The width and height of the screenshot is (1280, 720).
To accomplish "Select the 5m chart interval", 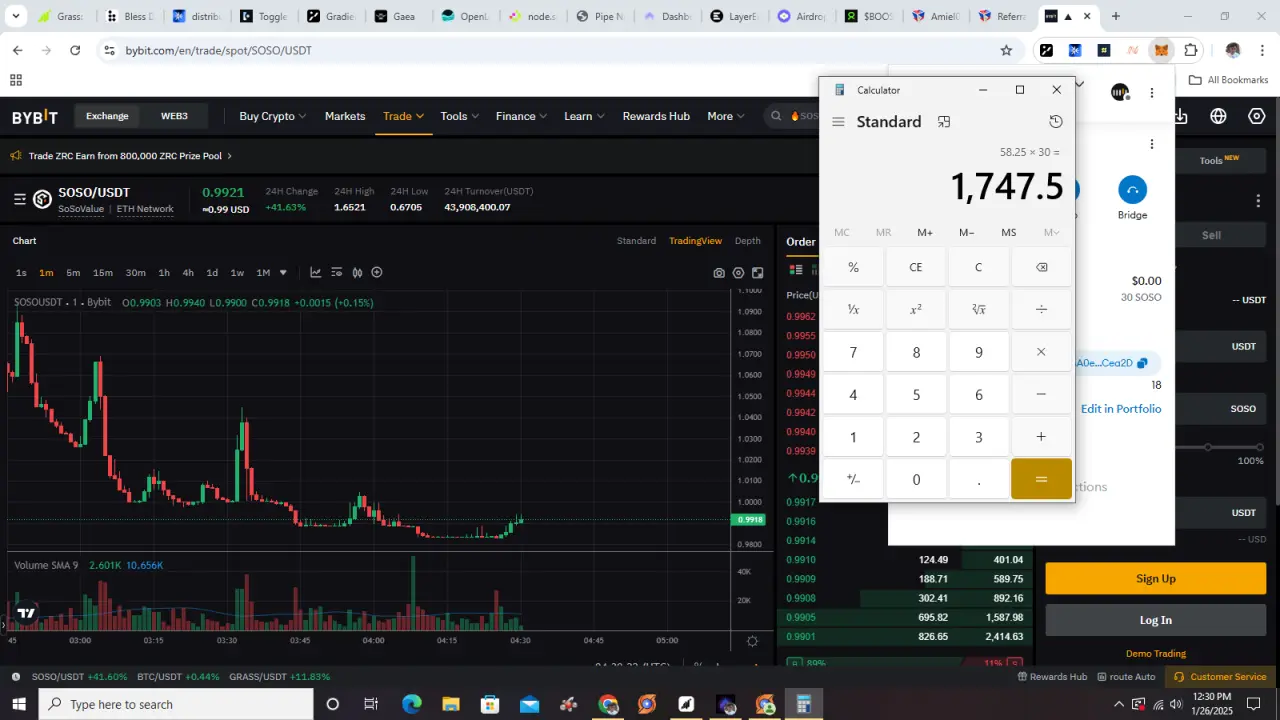I will click(x=73, y=273).
